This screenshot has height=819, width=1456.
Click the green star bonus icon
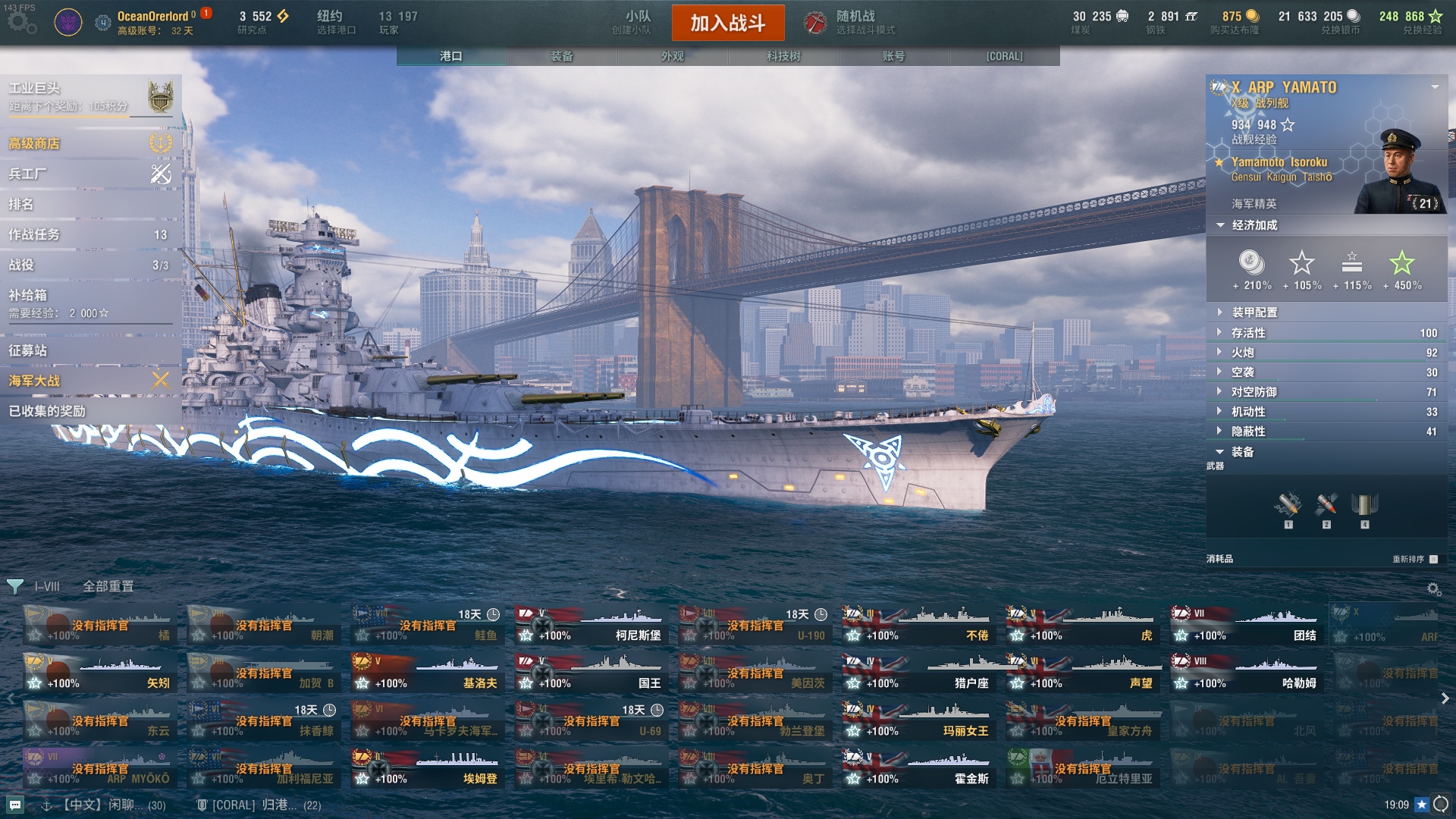(1401, 262)
